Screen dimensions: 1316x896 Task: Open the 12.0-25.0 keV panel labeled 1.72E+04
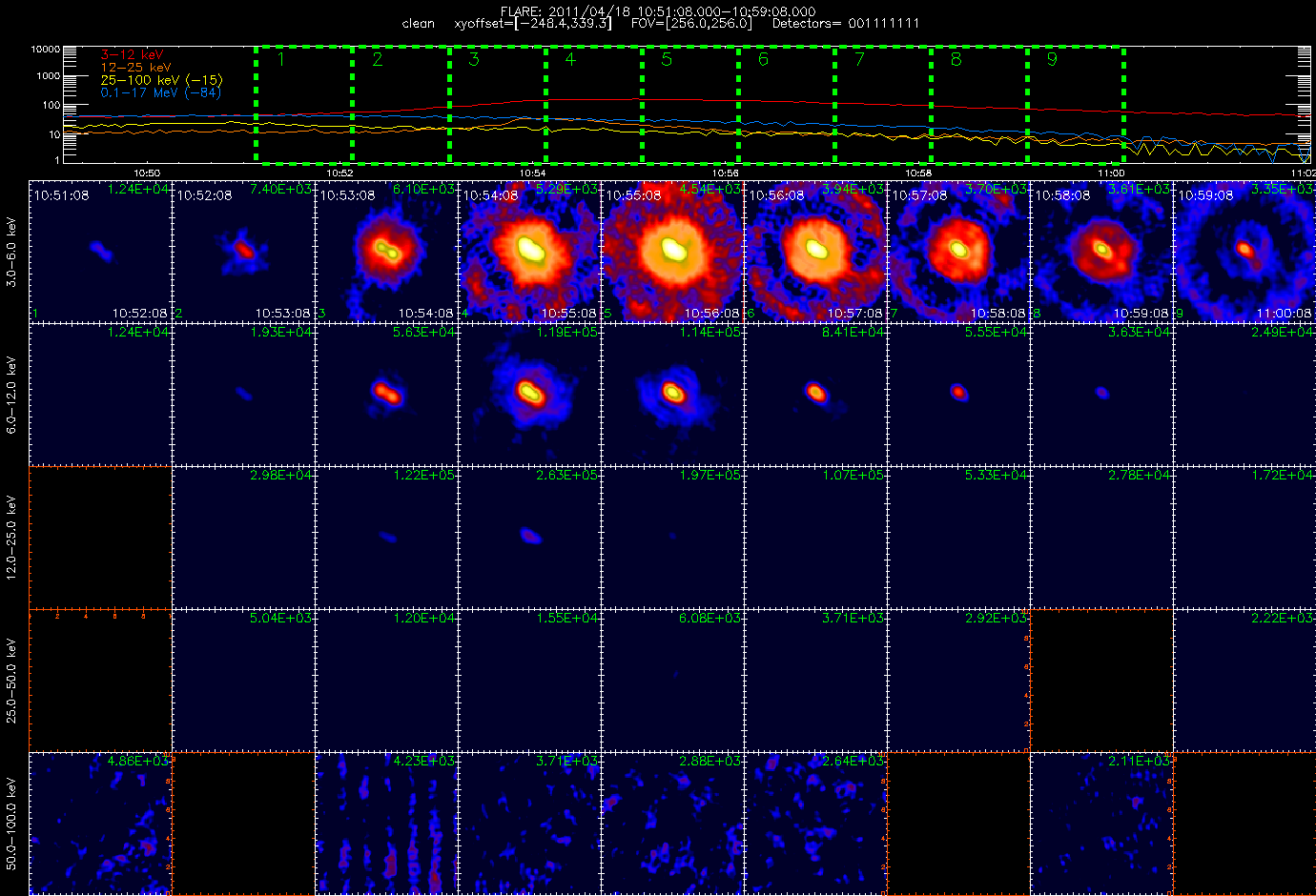click(x=1244, y=537)
